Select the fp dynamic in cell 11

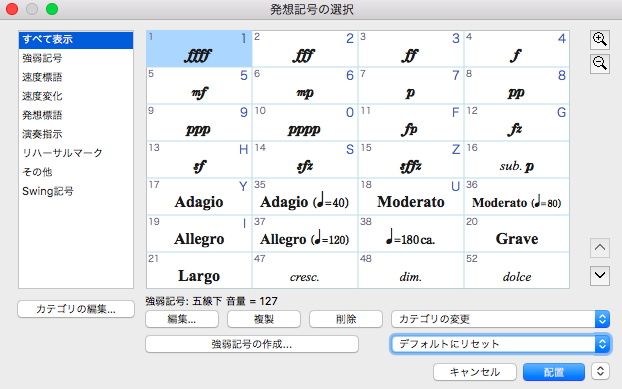pos(411,123)
